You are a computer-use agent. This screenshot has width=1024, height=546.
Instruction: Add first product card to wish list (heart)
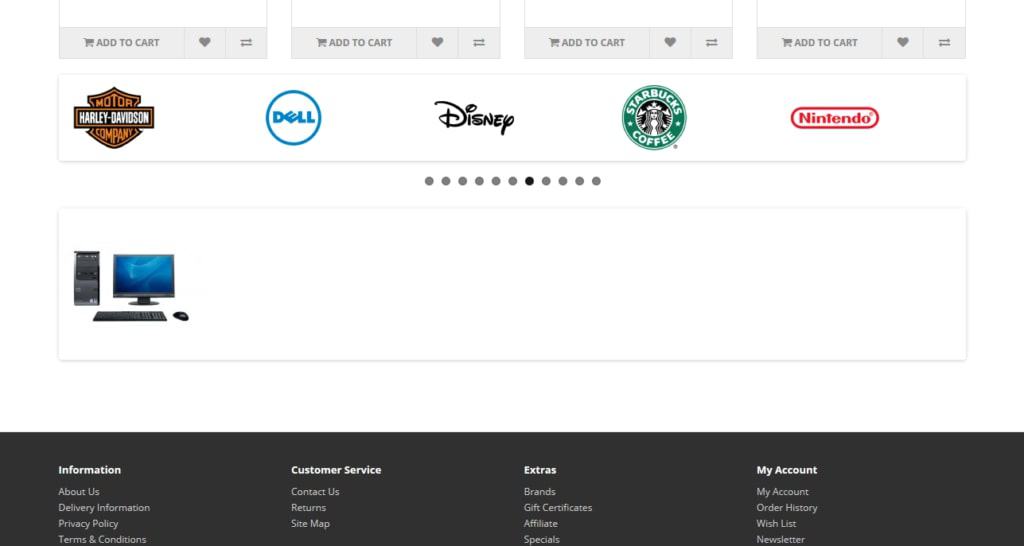[x=204, y=42]
